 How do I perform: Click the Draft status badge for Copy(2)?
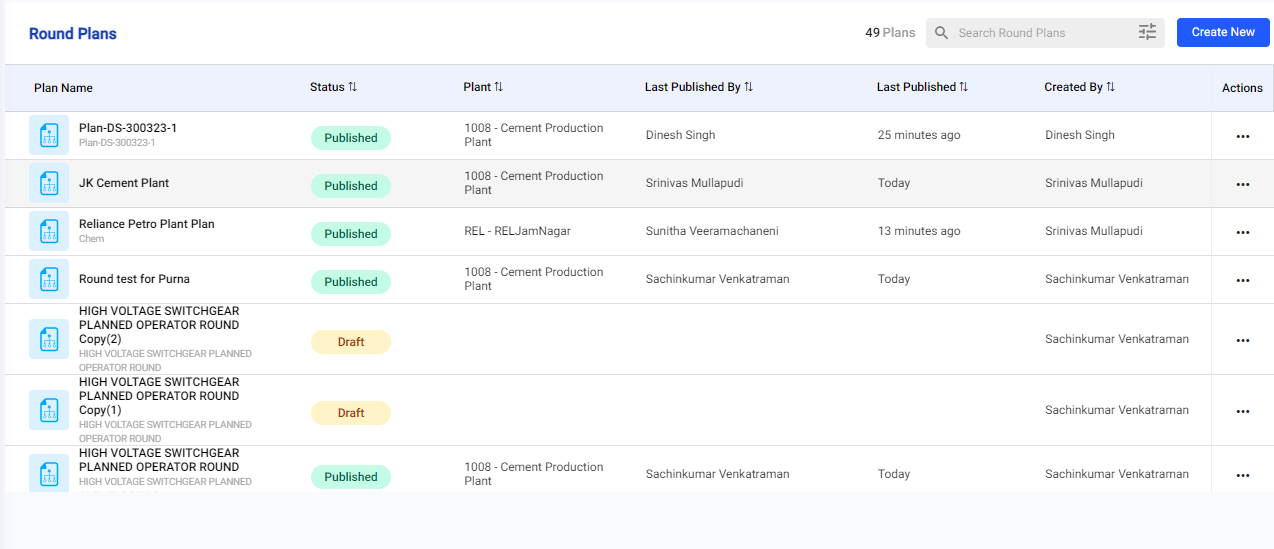[350, 342]
